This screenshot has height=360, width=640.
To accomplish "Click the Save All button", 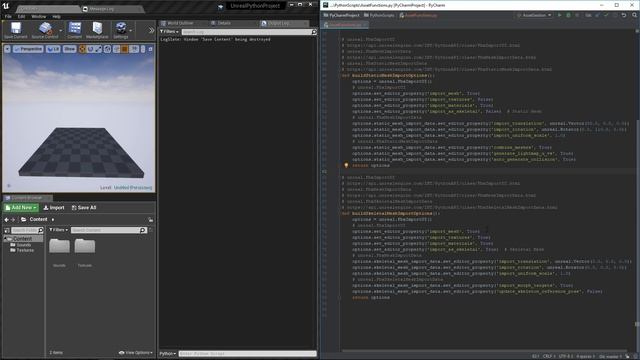I will point(84,208).
